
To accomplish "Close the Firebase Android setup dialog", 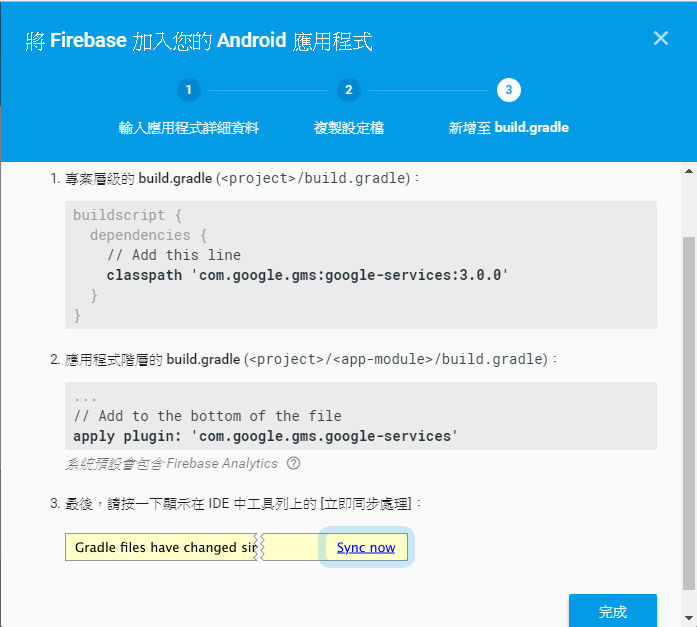I will [661, 38].
